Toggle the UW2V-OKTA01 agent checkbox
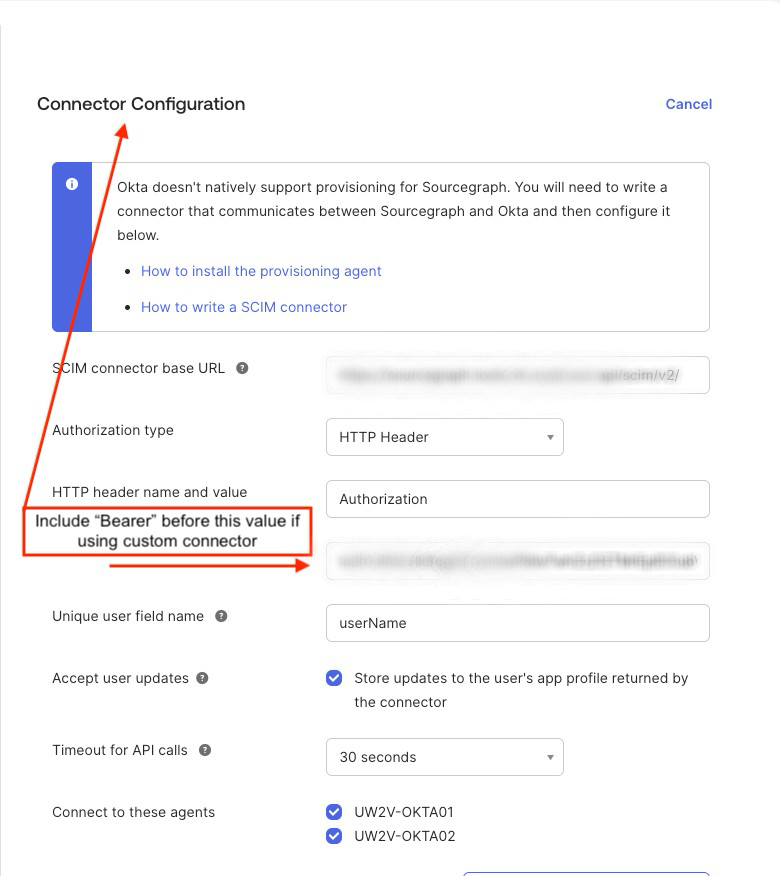This screenshot has height=876, width=780. (x=334, y=812)
